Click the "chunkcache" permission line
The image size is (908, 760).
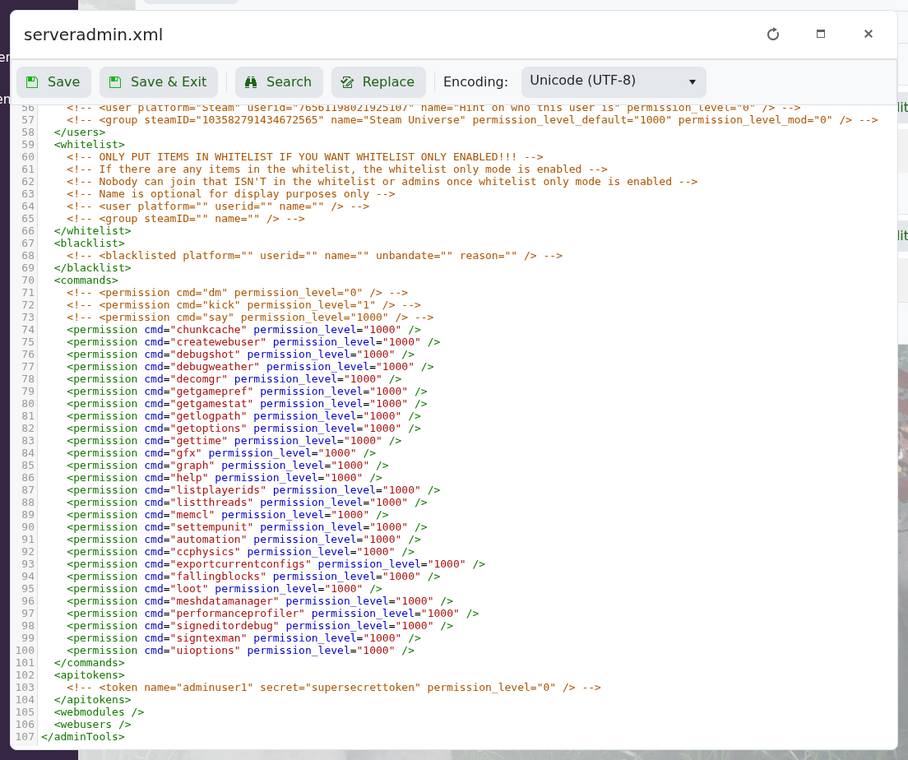coord(244,330)
